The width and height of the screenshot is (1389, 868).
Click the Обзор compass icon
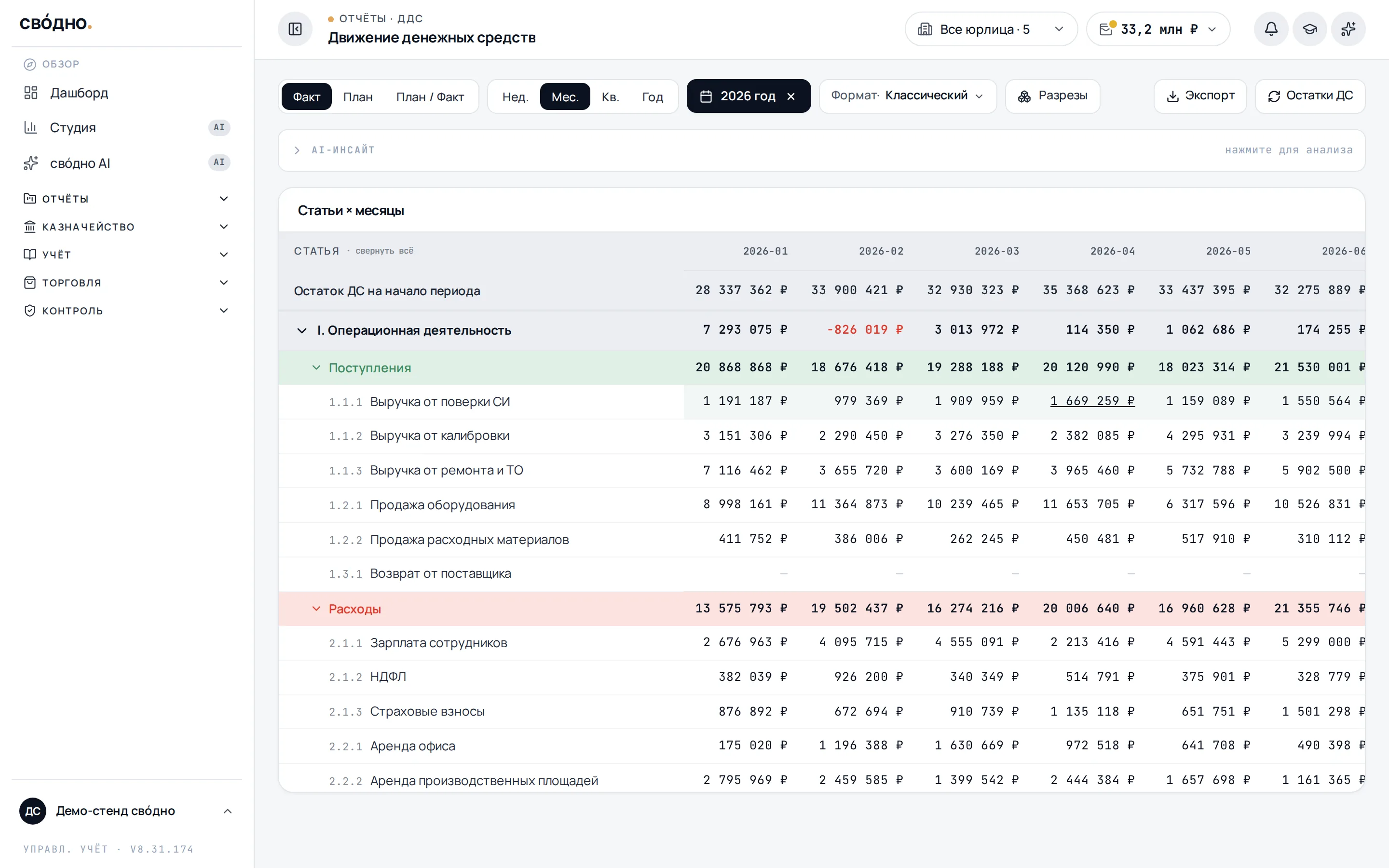pos(30,64)
